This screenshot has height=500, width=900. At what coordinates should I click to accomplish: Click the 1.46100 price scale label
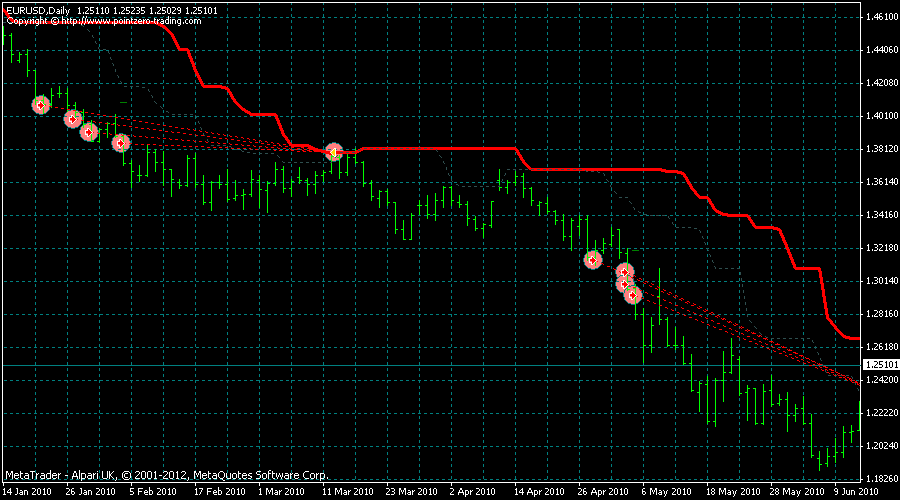pyautogui.click(x=882, y=17)
